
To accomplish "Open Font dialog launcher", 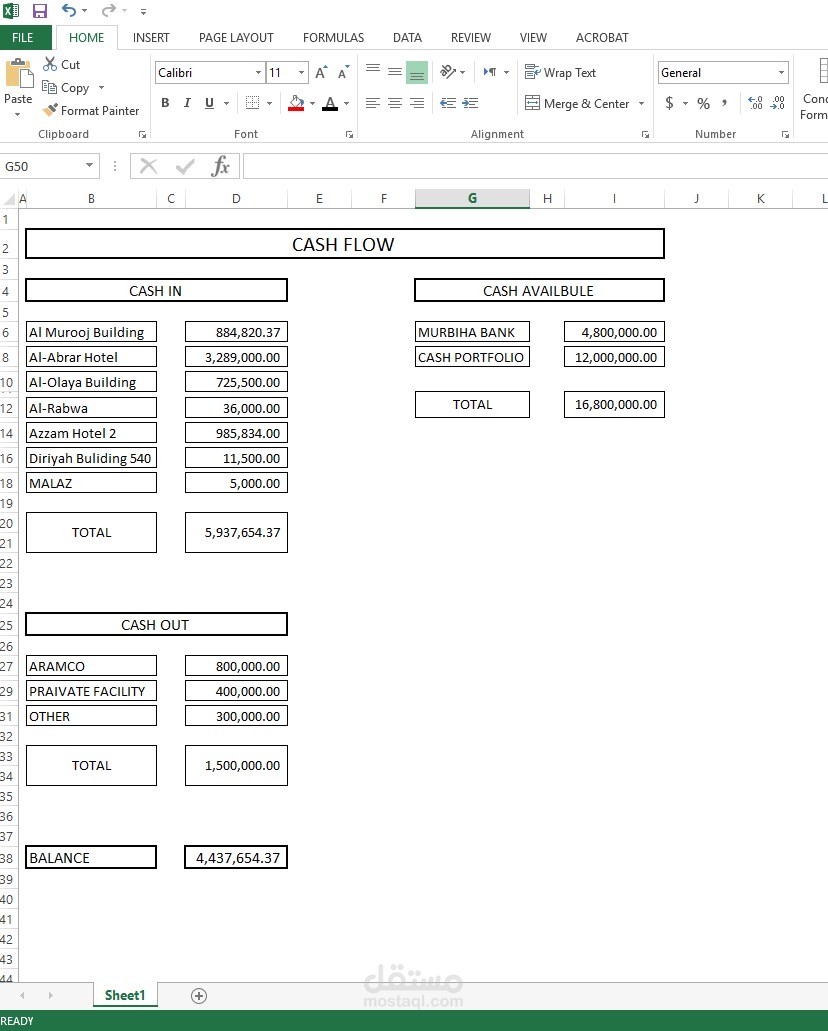I will coord(349,134).
